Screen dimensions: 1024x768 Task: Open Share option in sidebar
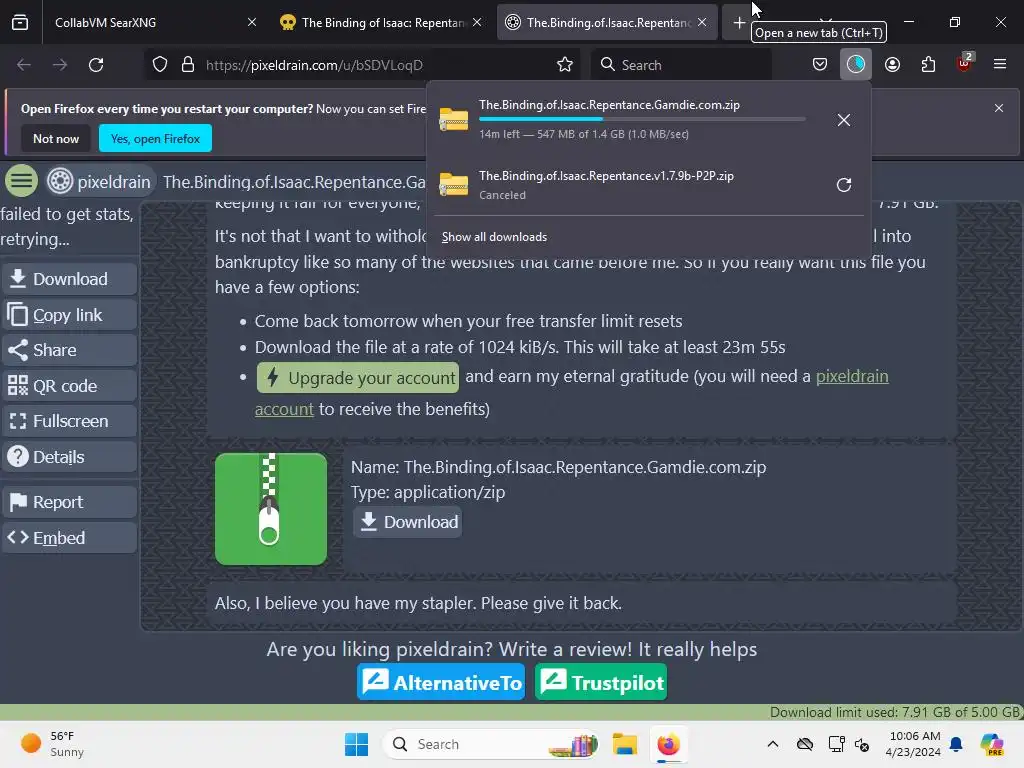pos(69,350)
